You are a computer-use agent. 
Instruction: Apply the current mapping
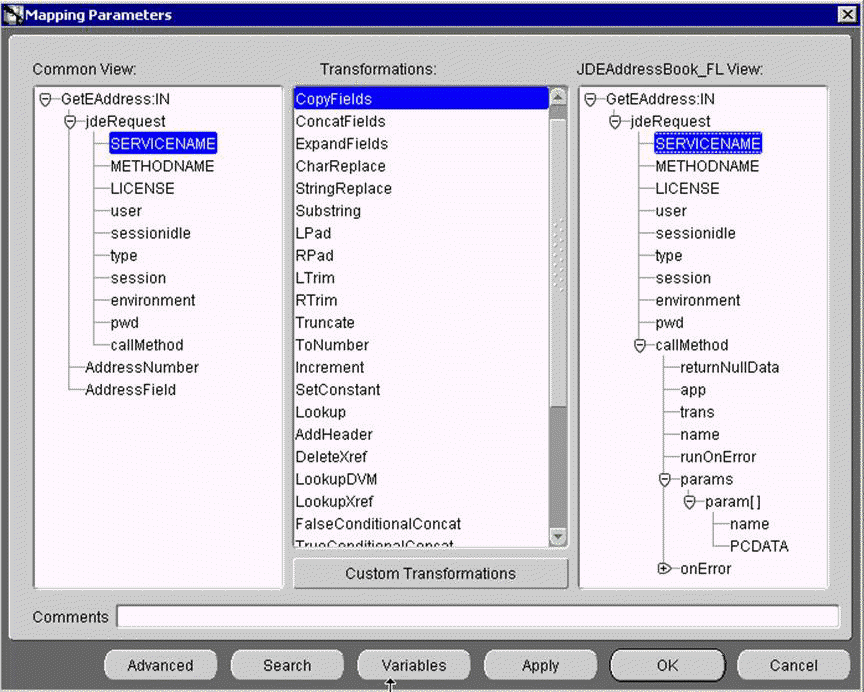[x=541, y=666]
